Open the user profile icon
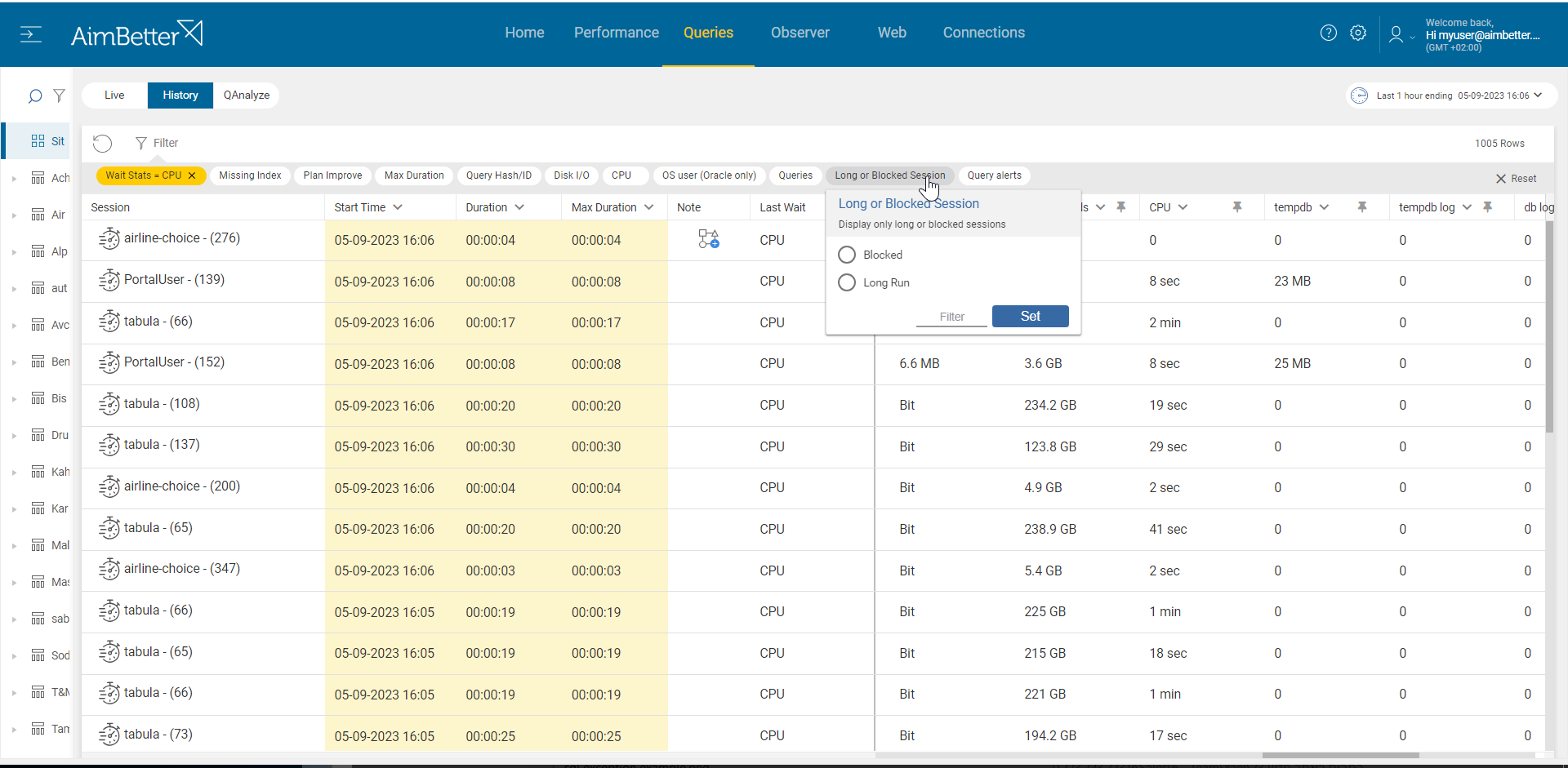 pos(1396,34)
